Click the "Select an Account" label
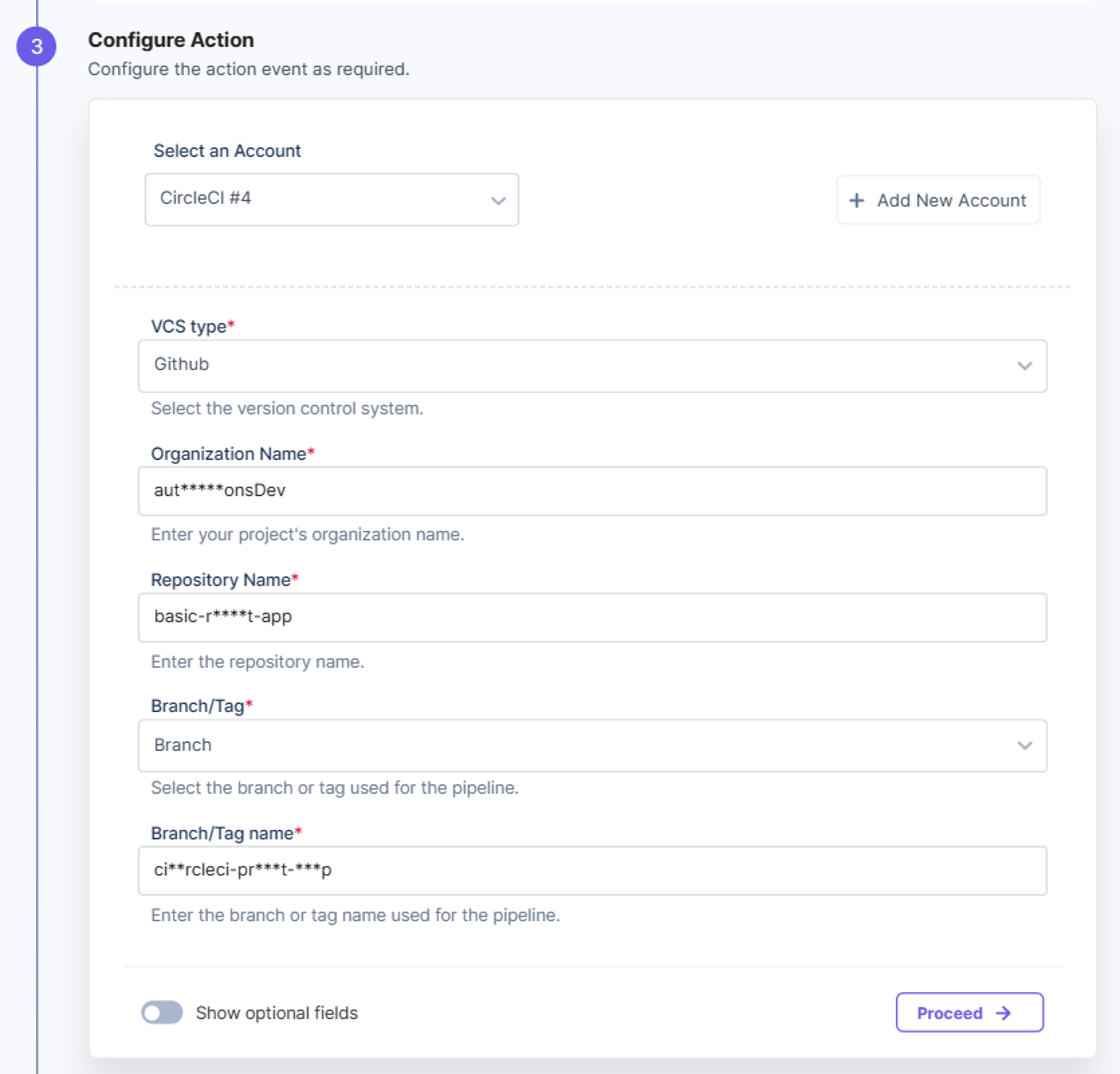Image resolution: width=1120 pixels, height=1074 pixels. click(x=227, y=151)
